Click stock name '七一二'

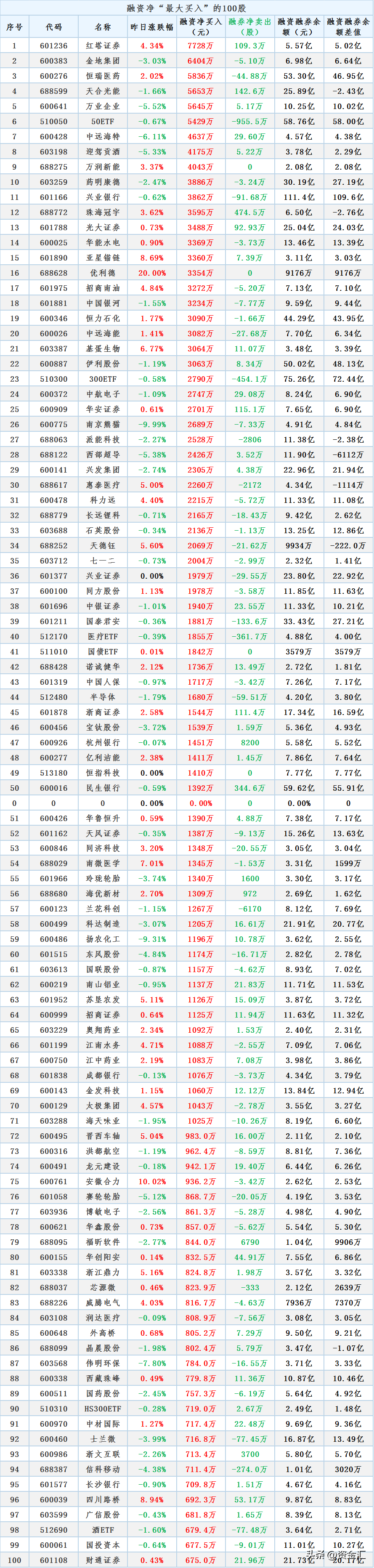coord(103,561)
